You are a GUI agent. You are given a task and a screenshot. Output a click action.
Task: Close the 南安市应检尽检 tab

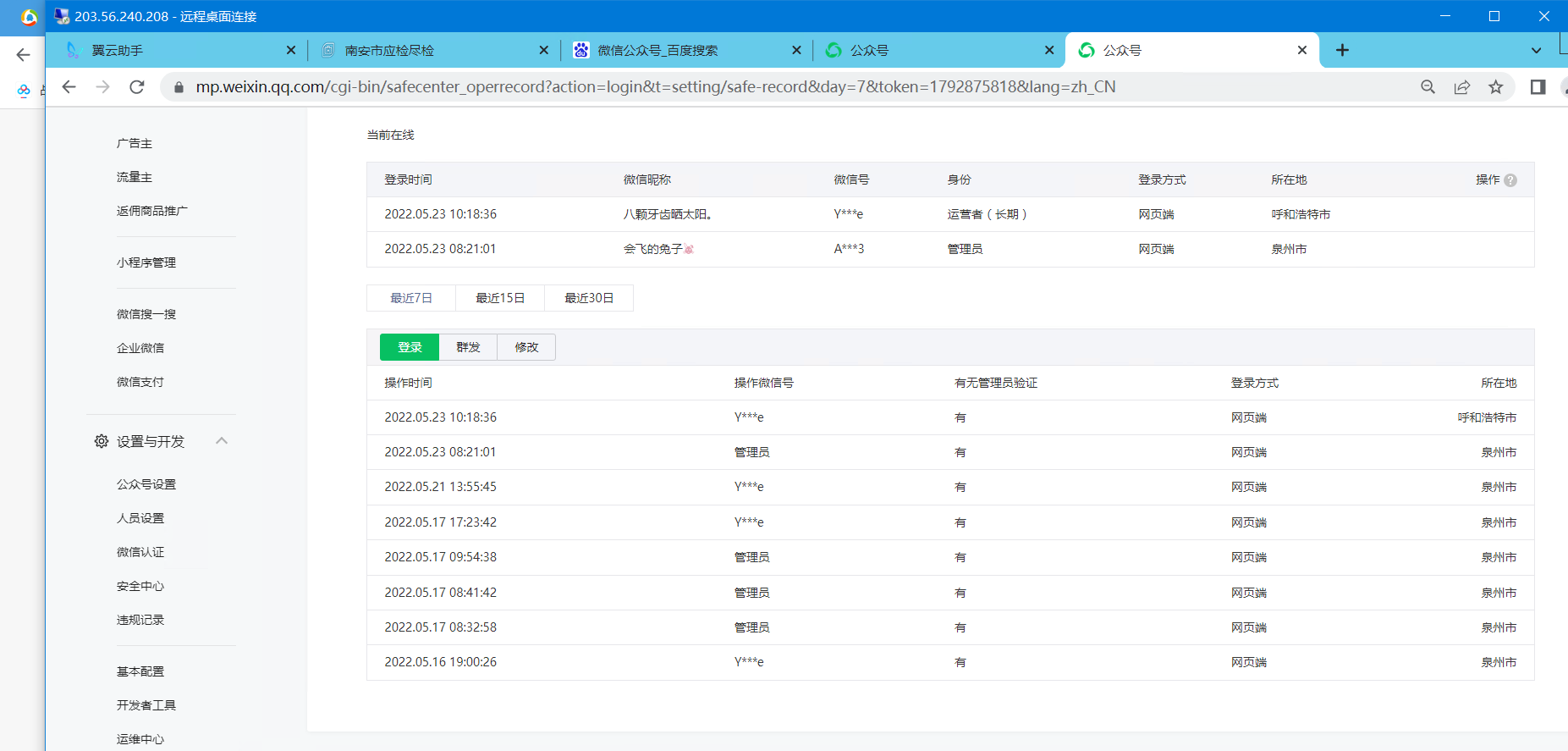[x=544, y=50]
